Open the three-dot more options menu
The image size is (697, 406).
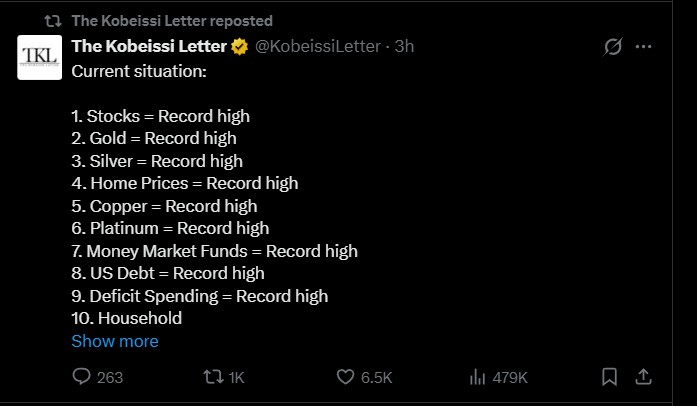[x=644, y=47]
